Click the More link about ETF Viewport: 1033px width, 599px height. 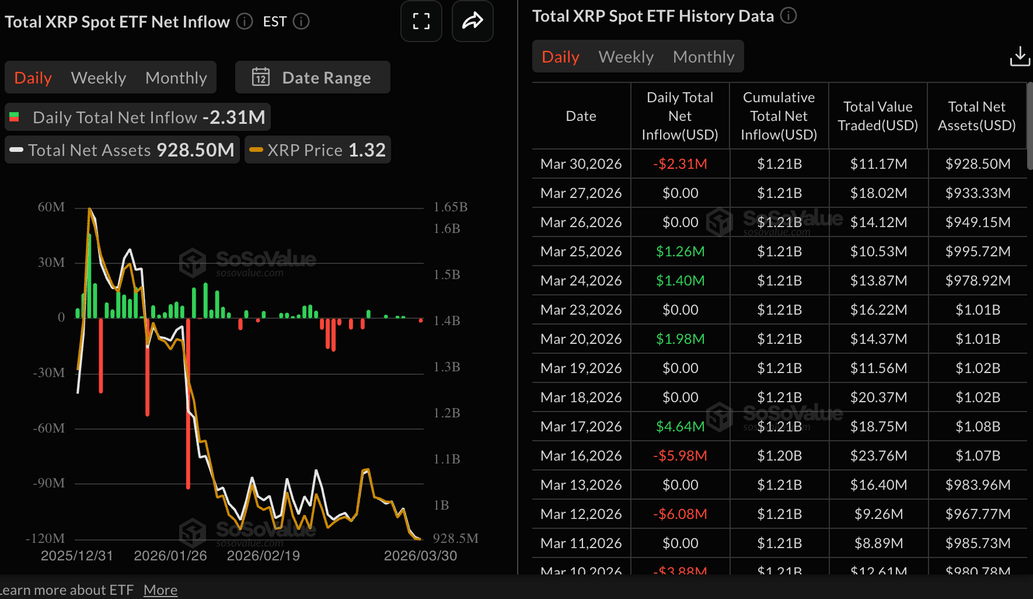[160, 589]
